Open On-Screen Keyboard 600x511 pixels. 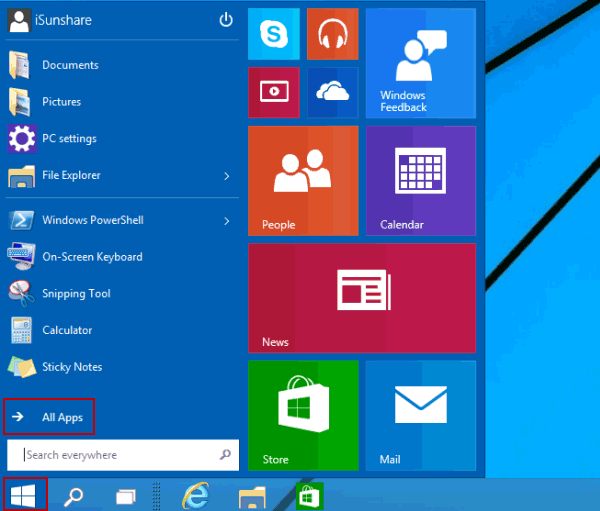tap(122, 257)
